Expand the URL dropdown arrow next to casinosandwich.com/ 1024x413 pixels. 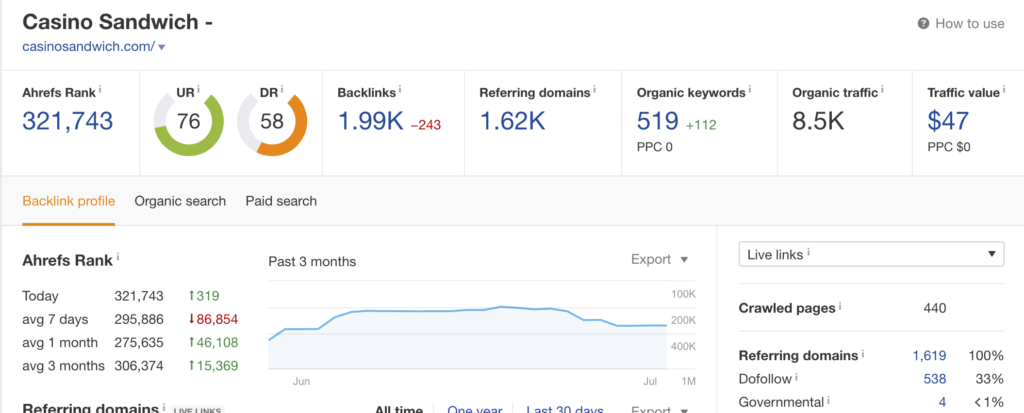(161, 47)
